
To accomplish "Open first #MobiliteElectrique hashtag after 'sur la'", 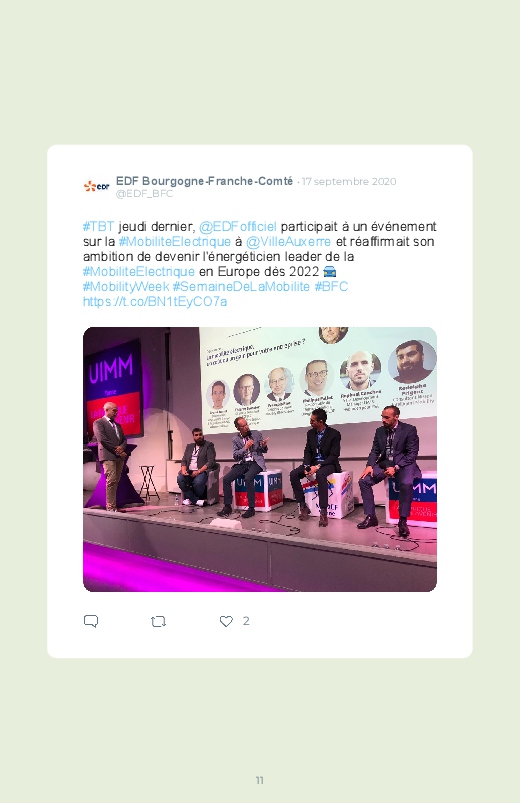I will 175,241.
